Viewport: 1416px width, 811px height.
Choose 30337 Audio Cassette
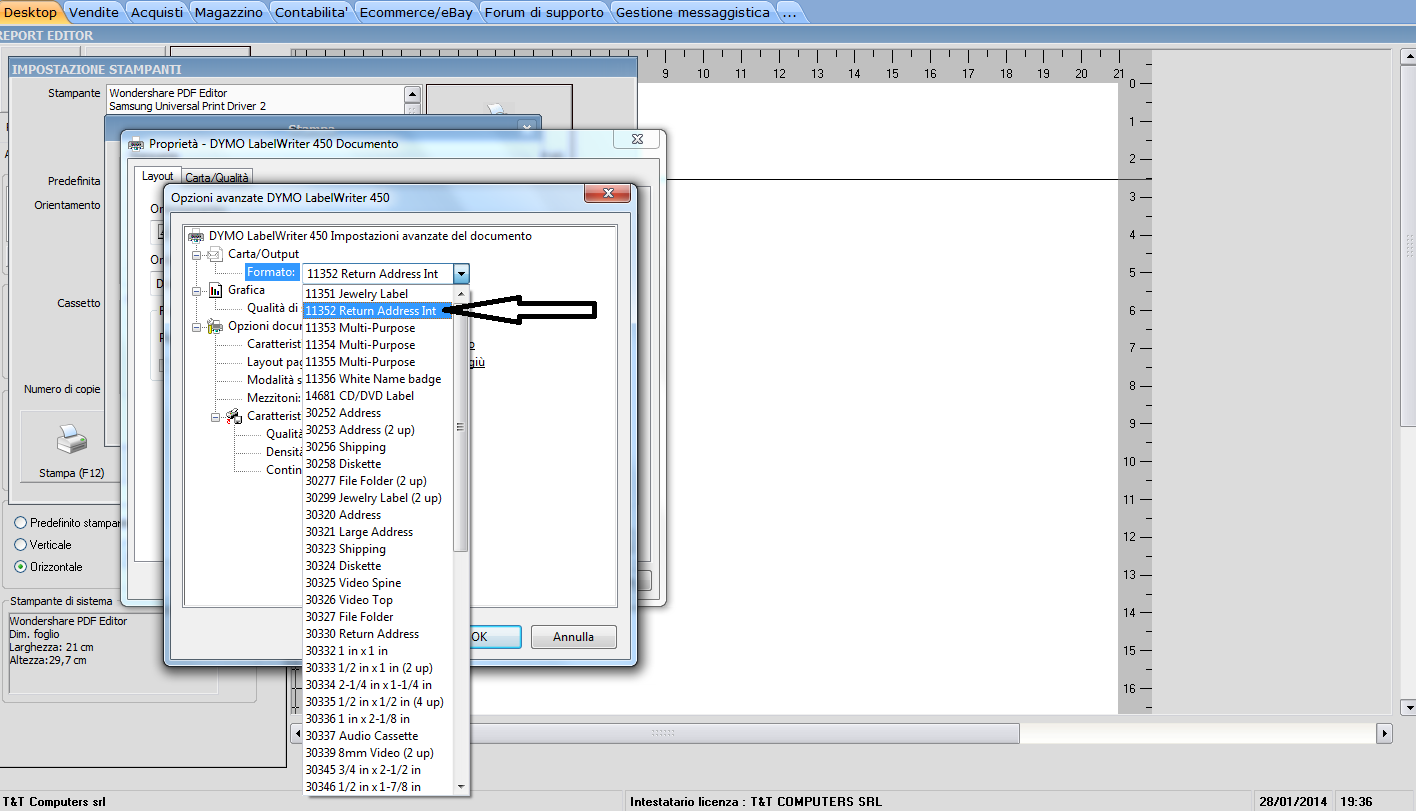[378, 736]
